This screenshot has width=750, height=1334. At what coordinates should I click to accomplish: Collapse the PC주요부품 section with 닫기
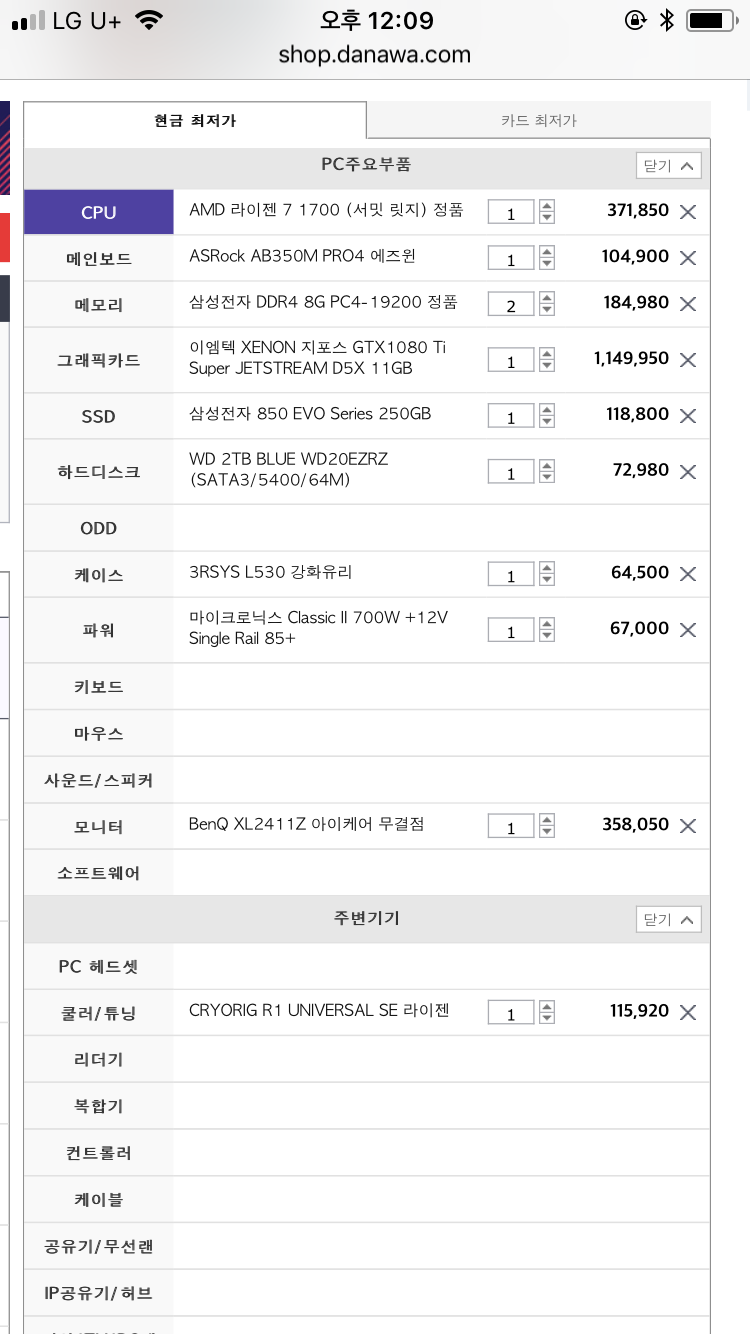[x=669, y=165]
